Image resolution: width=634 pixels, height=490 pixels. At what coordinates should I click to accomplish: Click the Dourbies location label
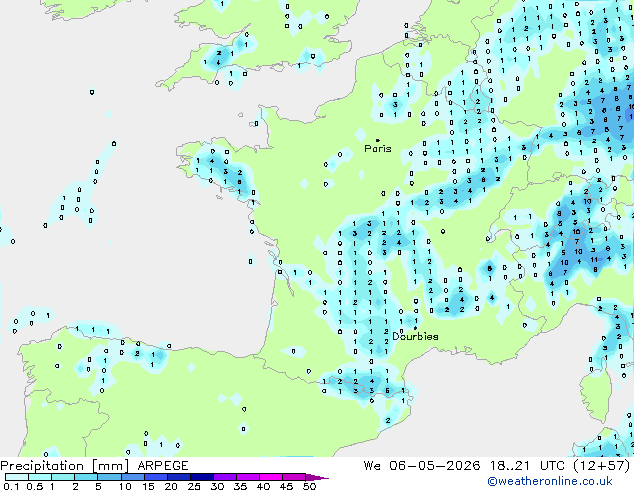tap(415, 336)
